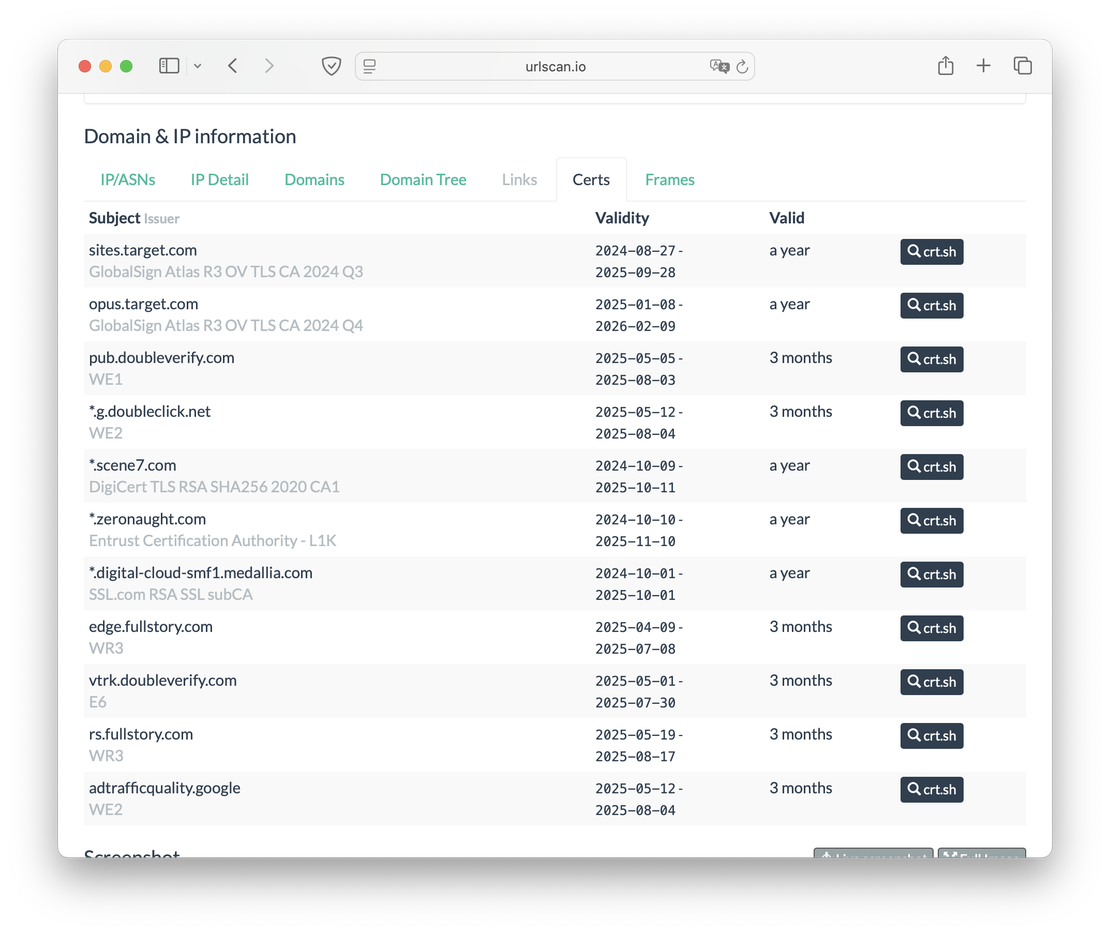The height and width of the screenshot is (934, 1110).
Task: Click crt.sh button for sites.target.com
Action: [931, 252]
